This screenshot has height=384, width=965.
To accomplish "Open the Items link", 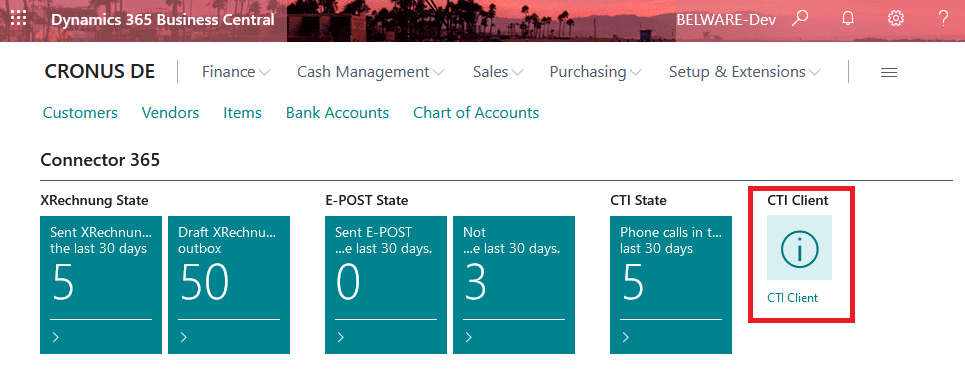I will click(242, 113).
